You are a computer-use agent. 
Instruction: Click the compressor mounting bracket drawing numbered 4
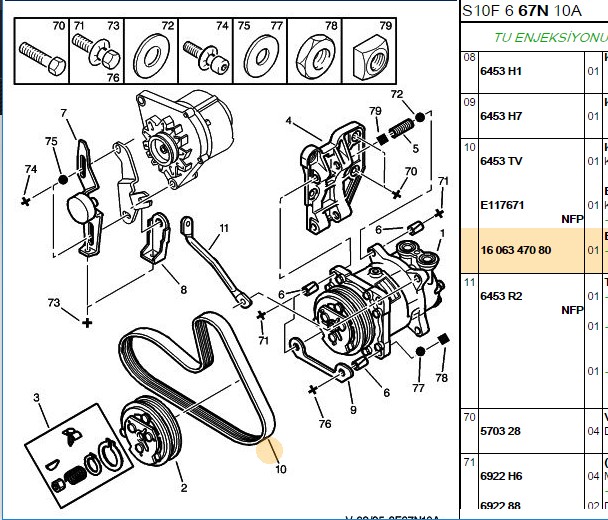tap(334, 178)
